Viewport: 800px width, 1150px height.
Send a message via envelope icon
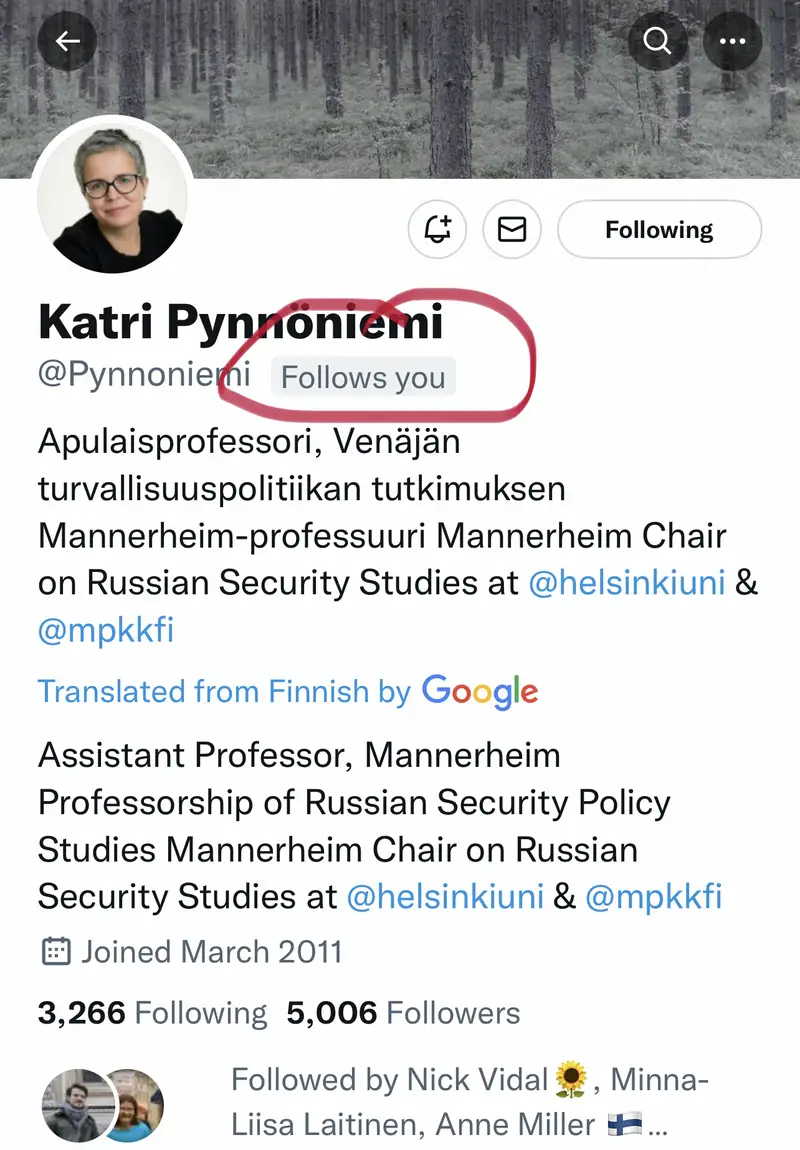512,230
